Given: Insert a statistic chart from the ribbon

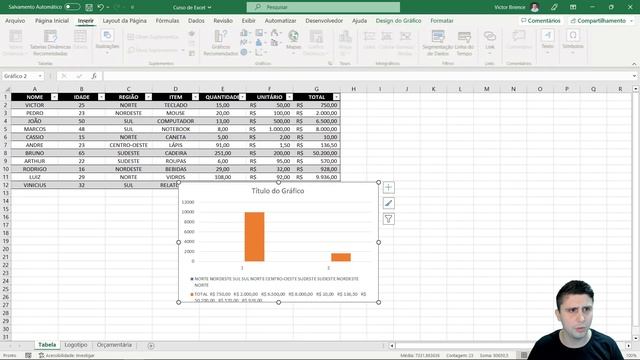Looking at the screenshot, I should pyautogui.click(x=259, y=42).
